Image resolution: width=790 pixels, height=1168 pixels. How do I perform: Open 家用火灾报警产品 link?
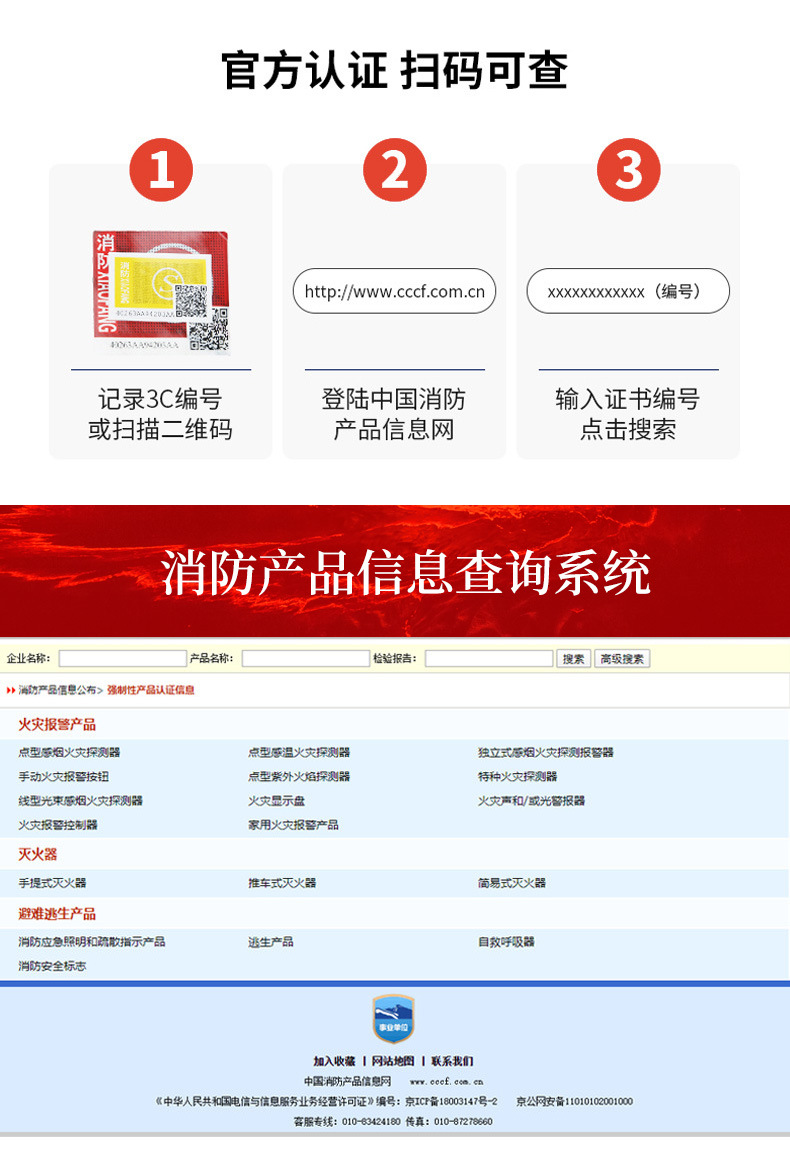[293, 825]
